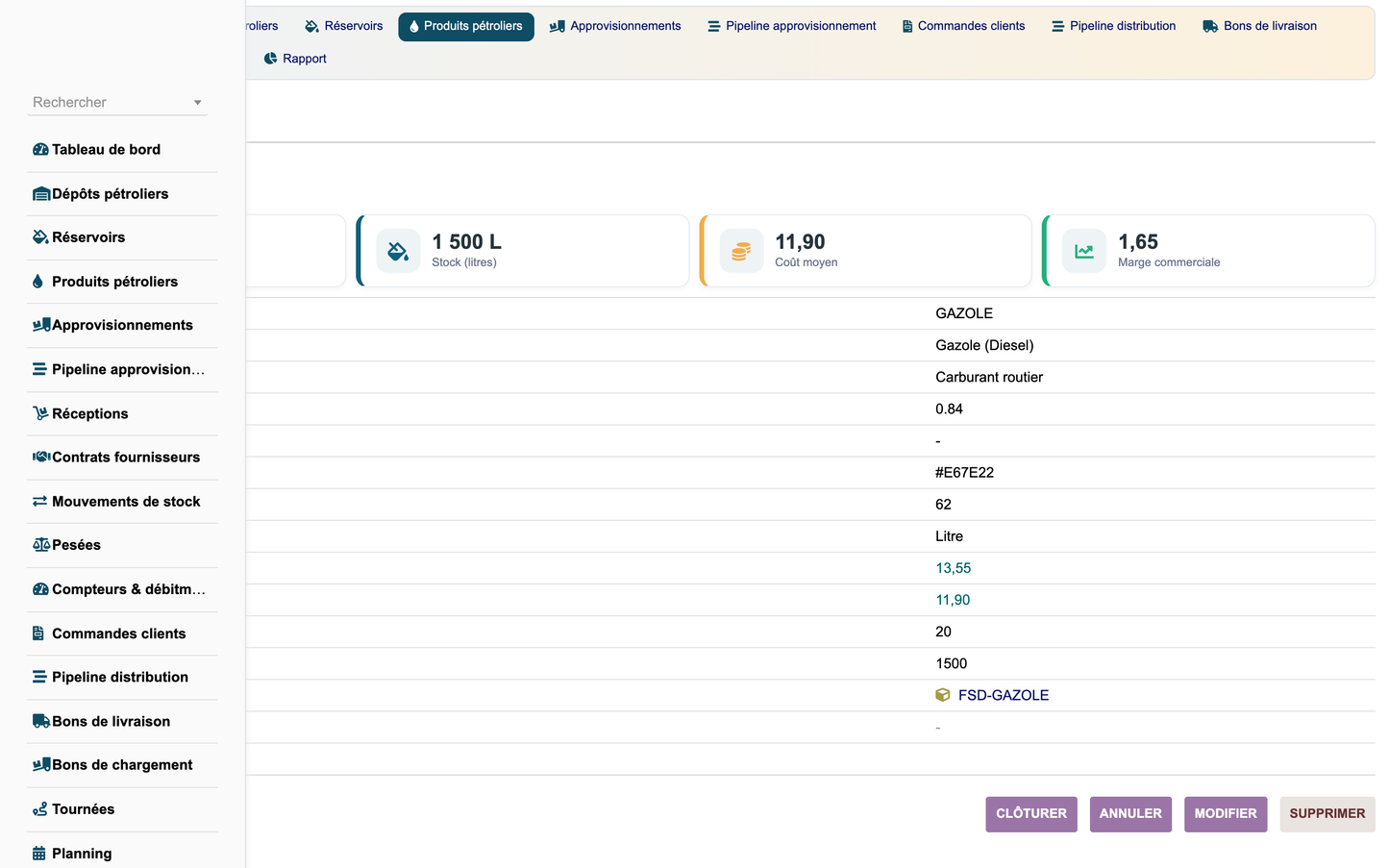This screenshot has width=1389, height=868.
Task: Open Contrats fournisseurs in sidebar
Action: (126, 458)
